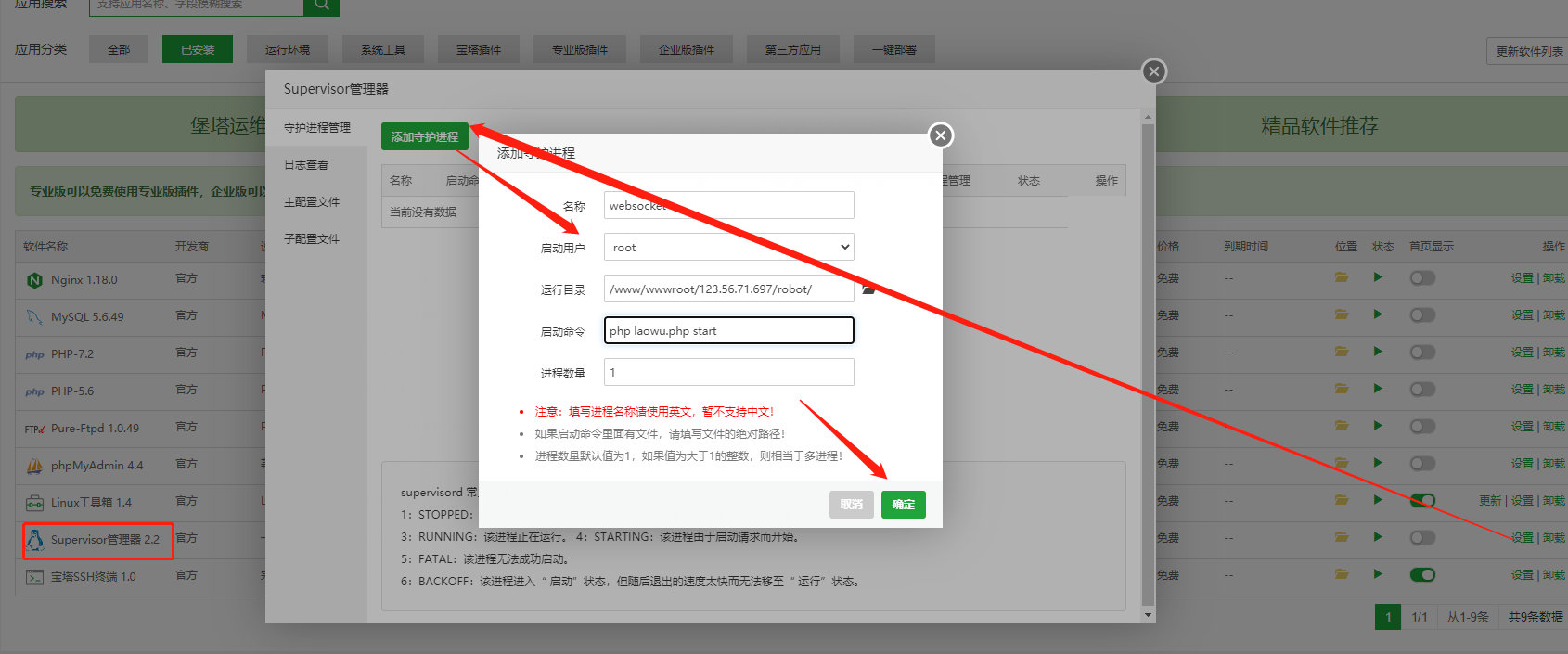Image resolution: width=1568 pixels, height=654 pixels.
Task: Click the running status arrow for 宝塔SSH终端
Action: (x=1378, y=574)
